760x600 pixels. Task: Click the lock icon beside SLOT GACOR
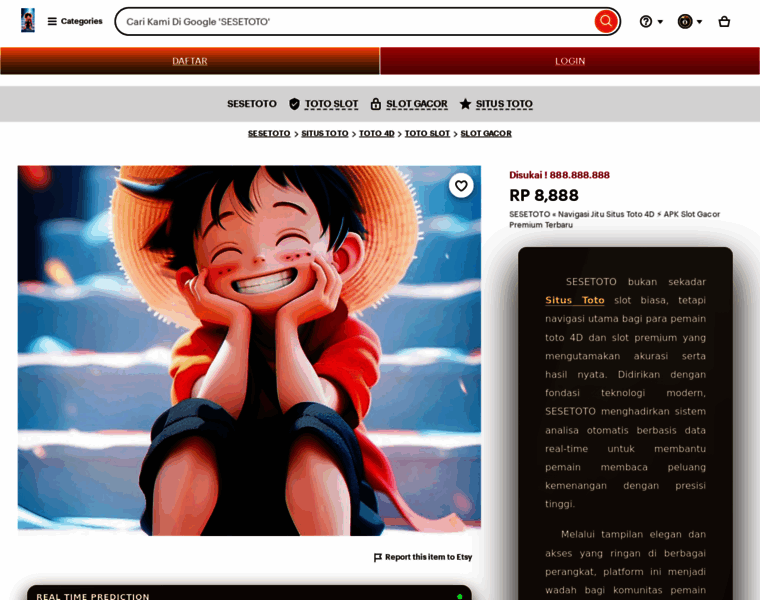click(x=376, y=104)
